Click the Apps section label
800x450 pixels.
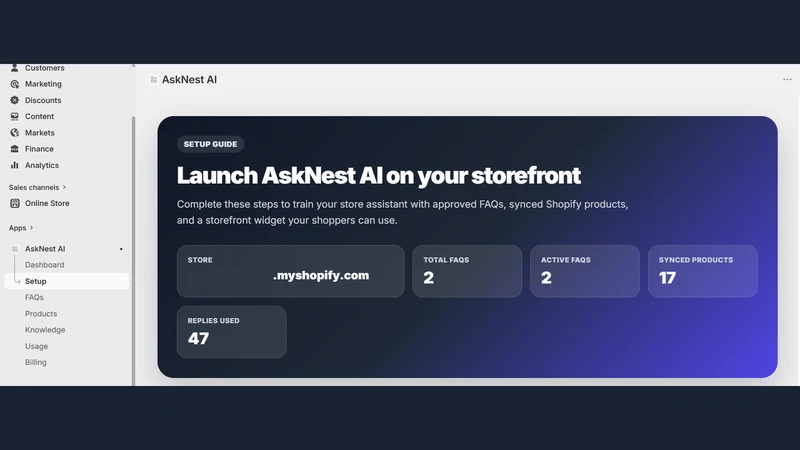(x=17, y=228)
